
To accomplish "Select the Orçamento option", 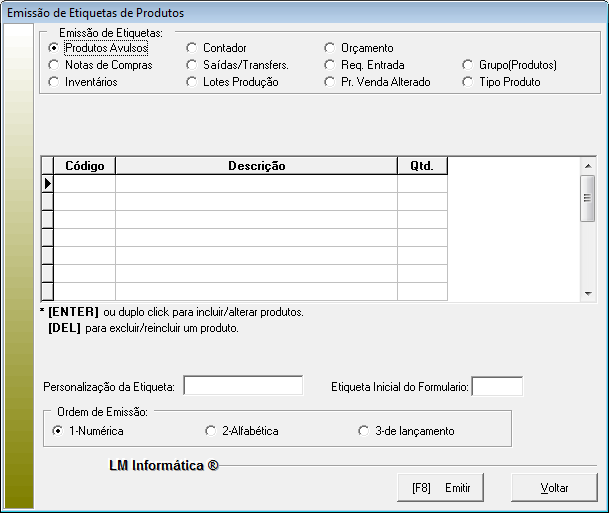I will [331, 48].
